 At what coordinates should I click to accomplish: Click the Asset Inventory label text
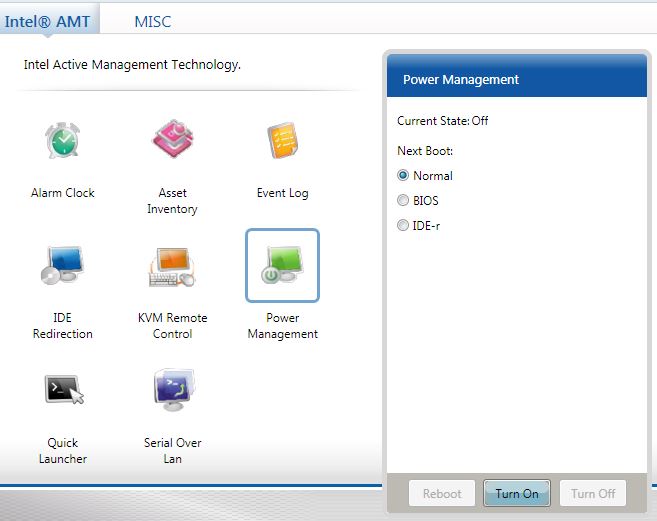click(x=172, y=201)
